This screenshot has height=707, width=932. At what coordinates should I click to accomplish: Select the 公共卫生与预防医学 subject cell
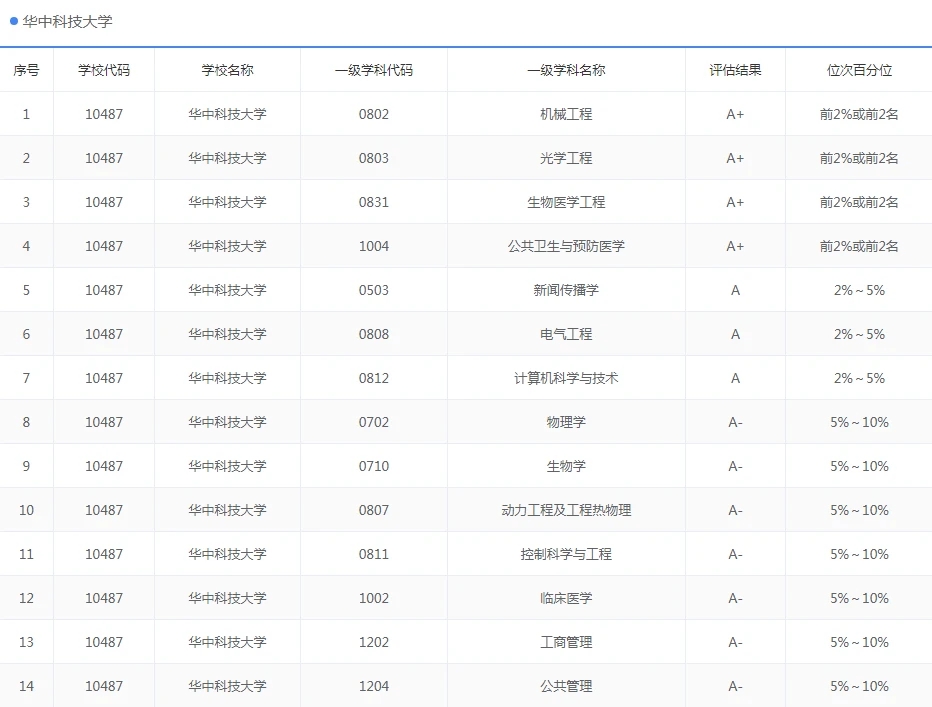pyautogui.click(x=566, y=246)
